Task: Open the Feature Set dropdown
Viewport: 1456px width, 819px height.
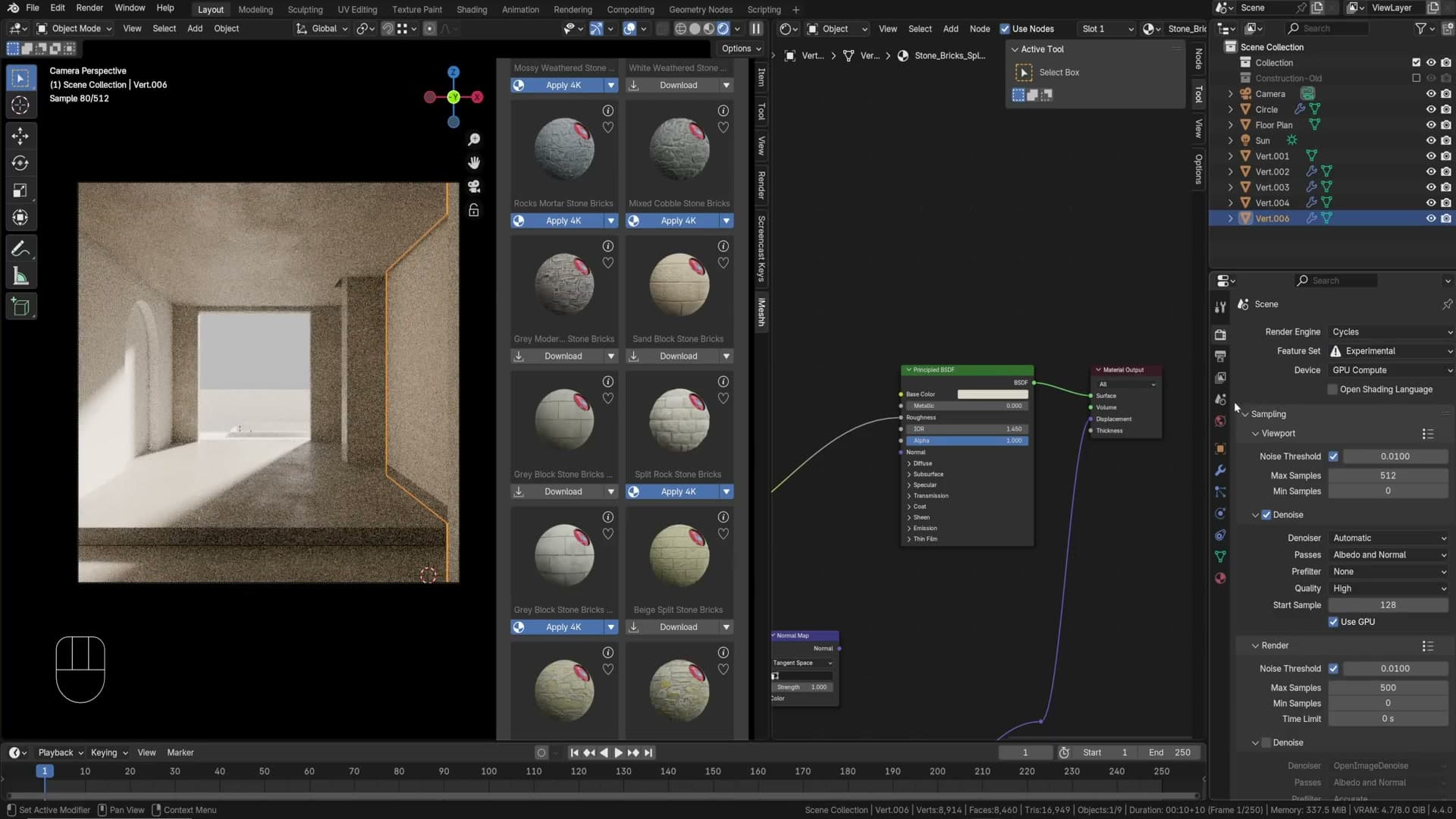Action: click(1391, 351)
